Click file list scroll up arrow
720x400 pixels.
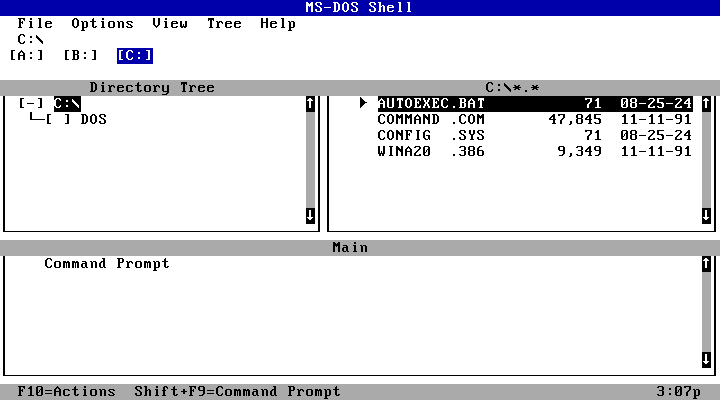coord(706,104)
